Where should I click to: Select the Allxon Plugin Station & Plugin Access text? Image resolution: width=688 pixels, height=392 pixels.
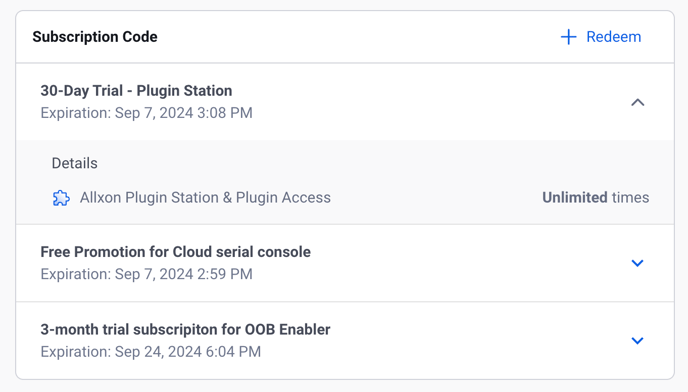(205, 198)
